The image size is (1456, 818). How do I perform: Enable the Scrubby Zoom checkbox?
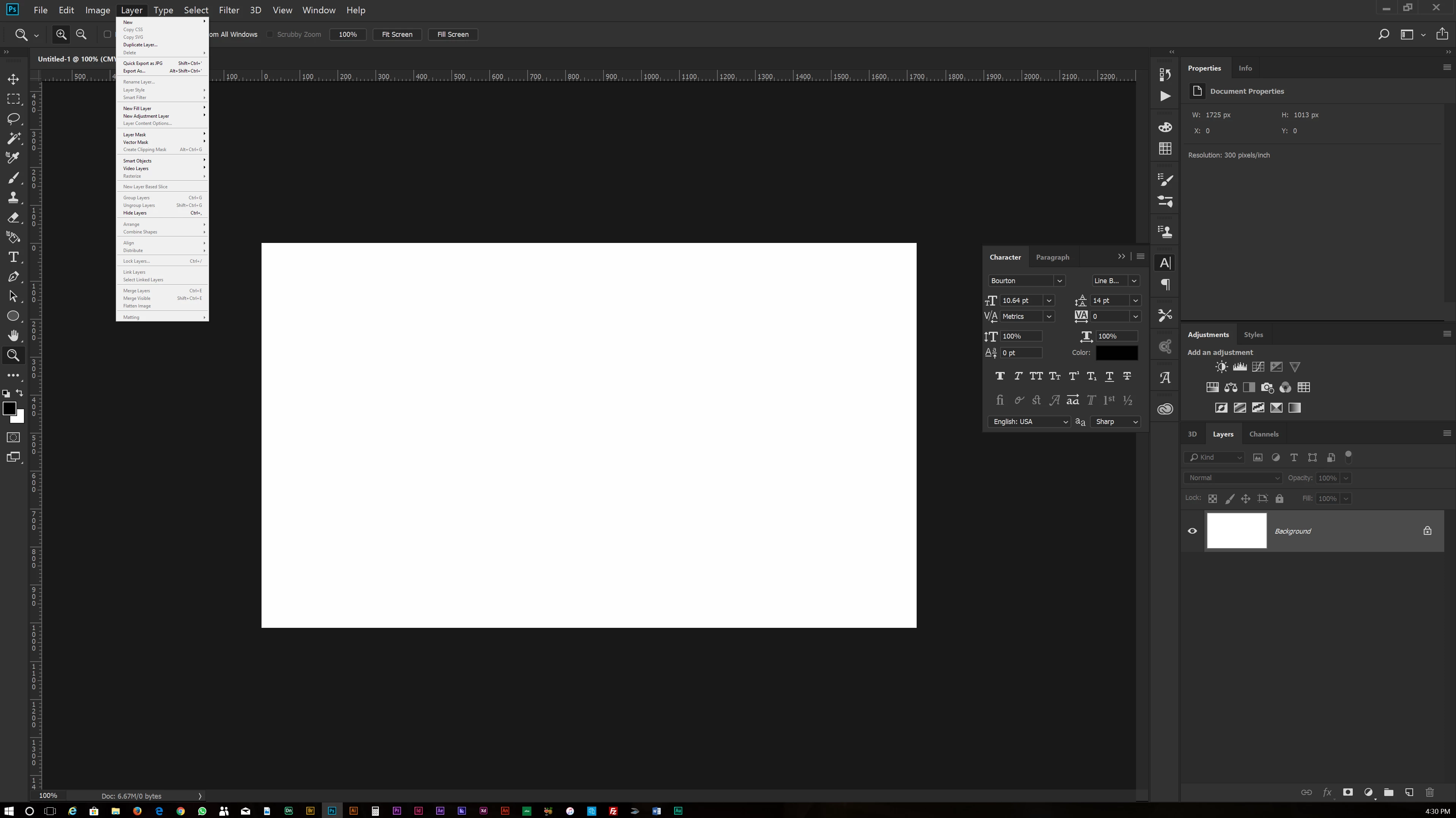pyautogui.click(x=270, y=35)
